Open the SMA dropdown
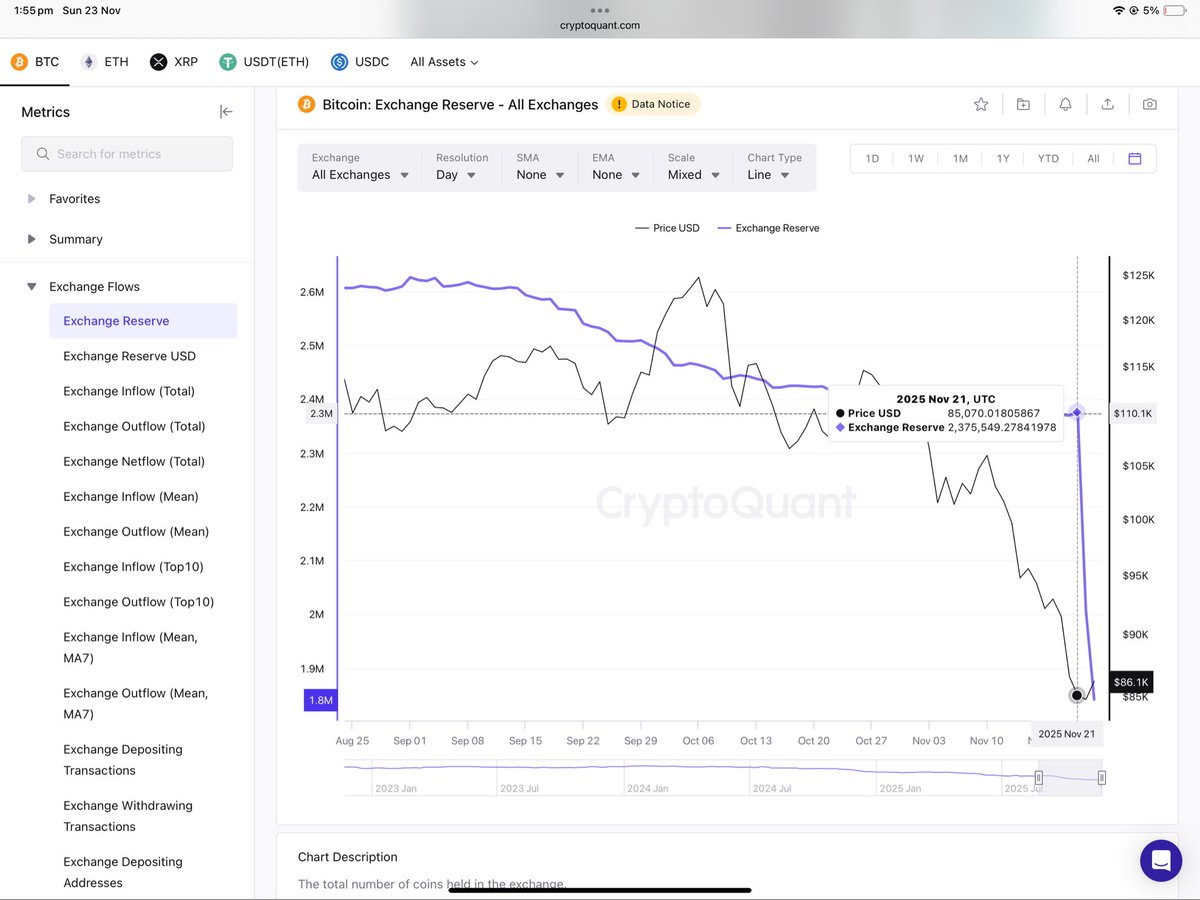Viewport: 1200px width, 900px height. click(541, 167)
